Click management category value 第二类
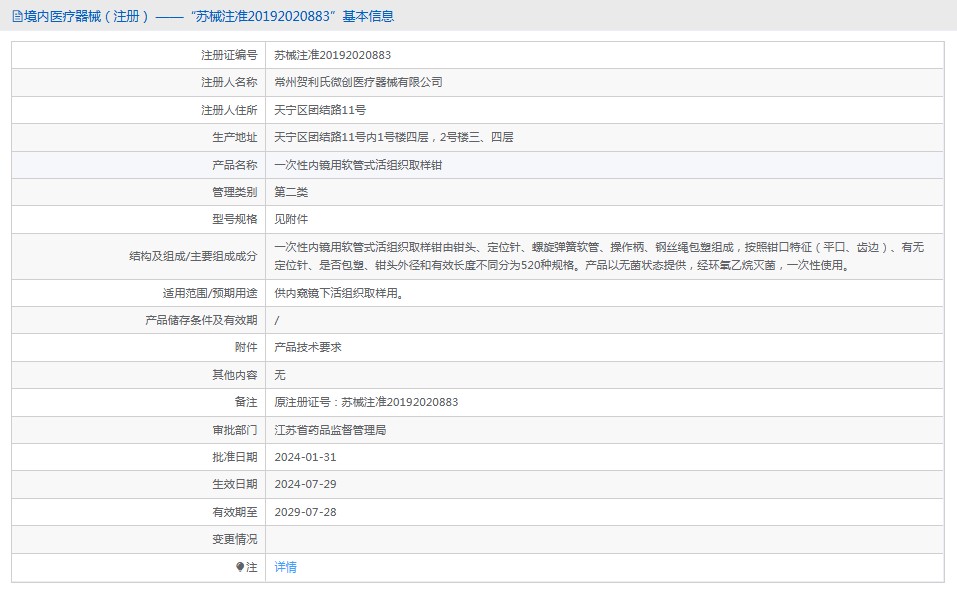The image size is (957, 589). (x=291, y=192)
